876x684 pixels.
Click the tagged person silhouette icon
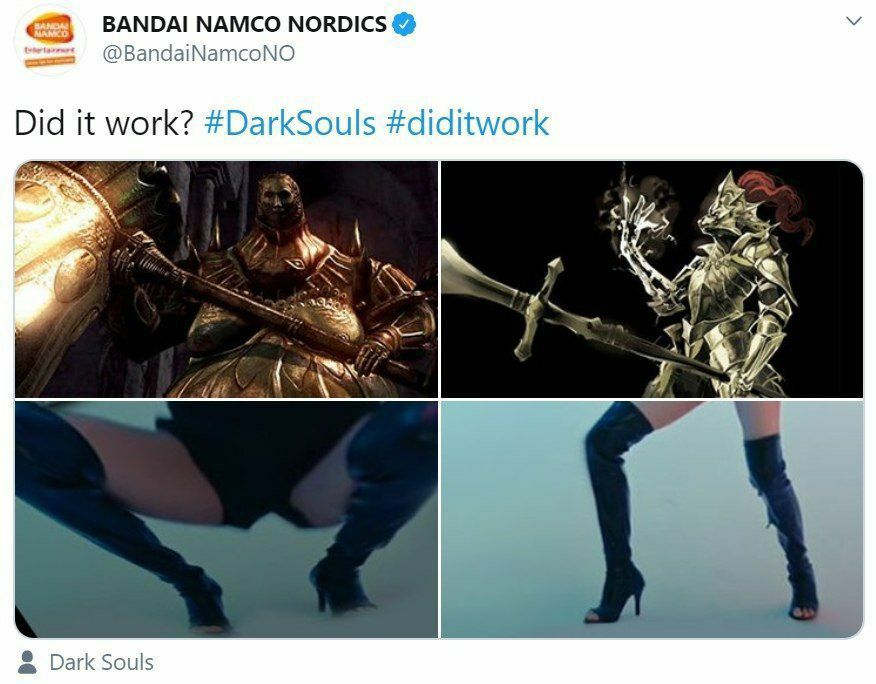[x=27, y=662]
